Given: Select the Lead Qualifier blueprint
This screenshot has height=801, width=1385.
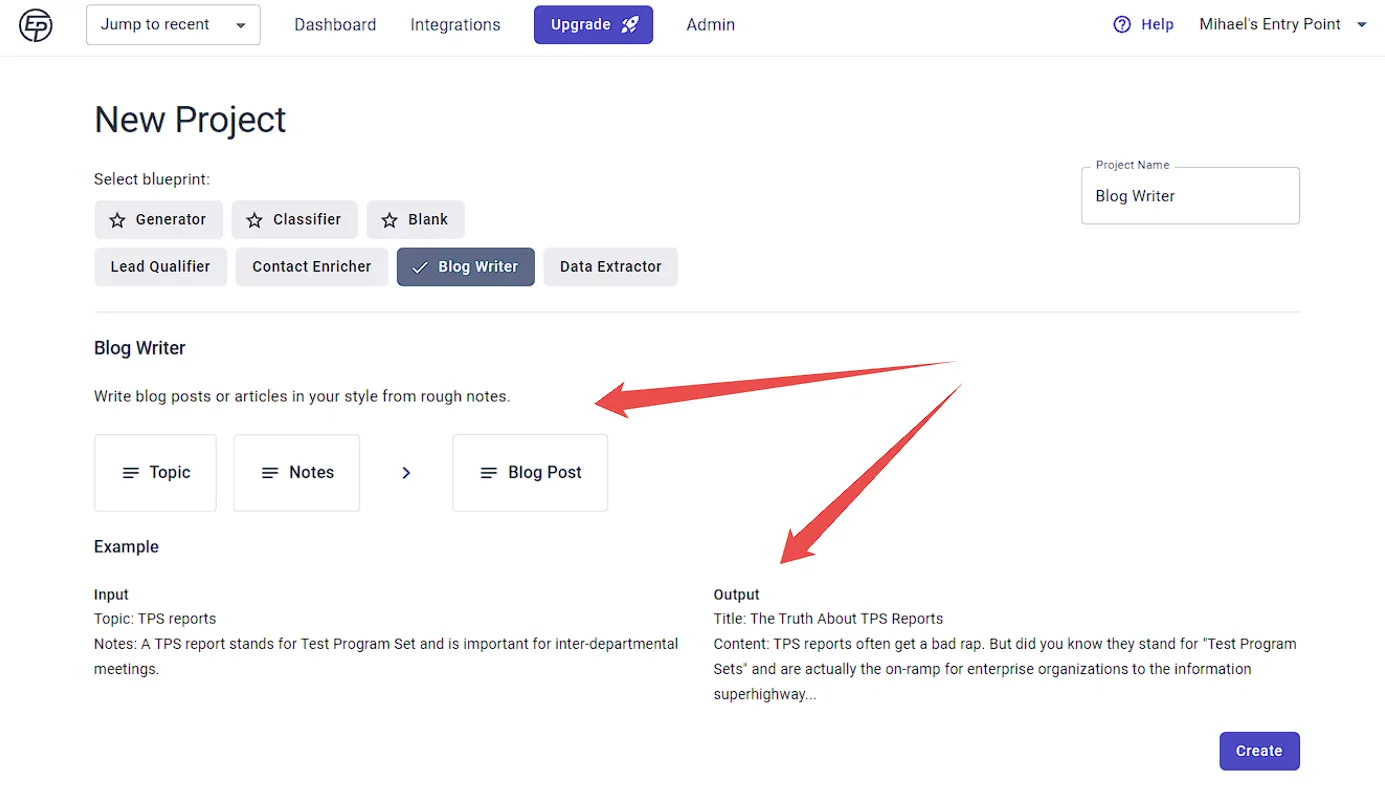Looking at the screenshot, I should [x=160, y=267].
